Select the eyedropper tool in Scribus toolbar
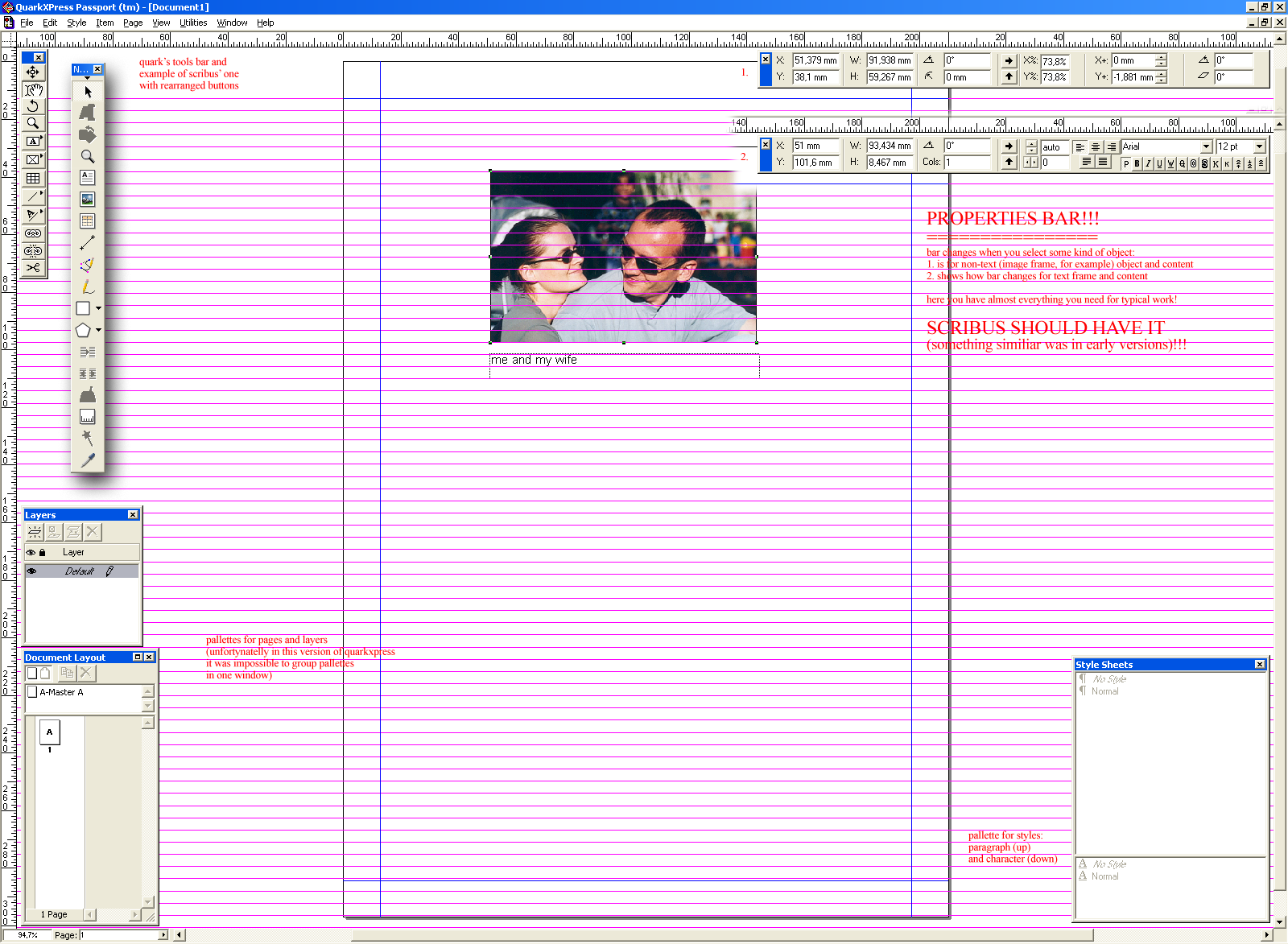The height and width of the screenshot is (944, 1288). click(88, 460)
